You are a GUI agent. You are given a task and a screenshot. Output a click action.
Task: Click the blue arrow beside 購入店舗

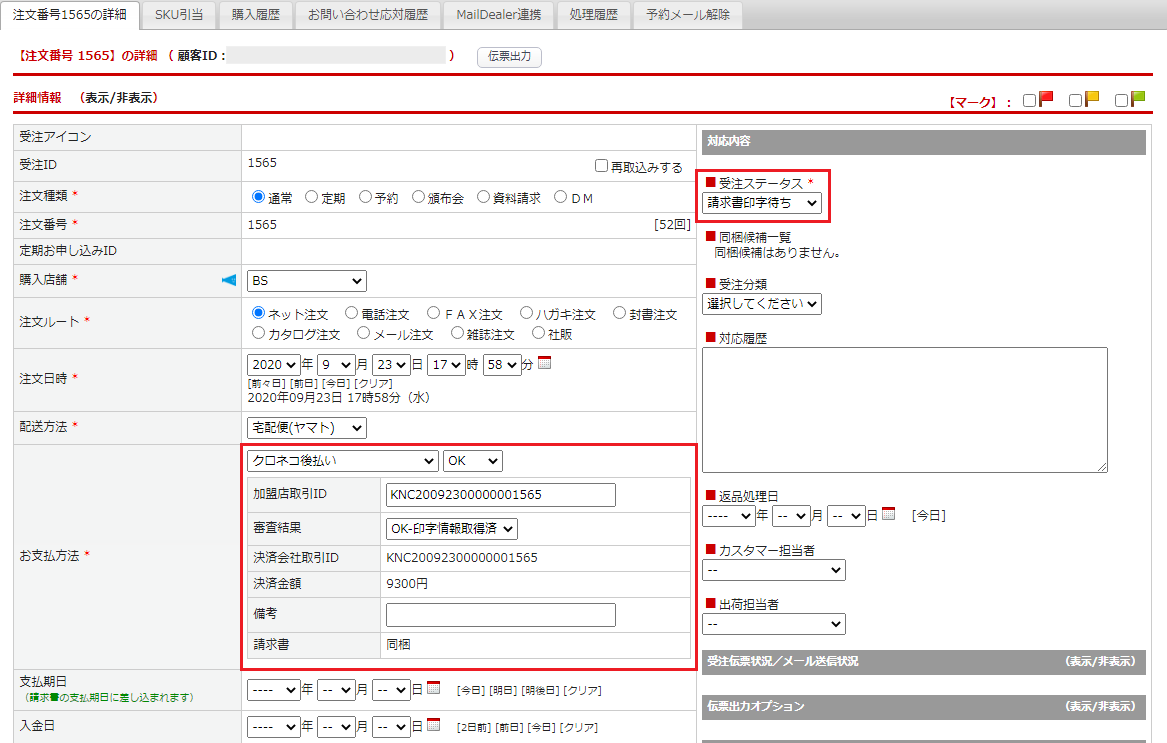229,281
